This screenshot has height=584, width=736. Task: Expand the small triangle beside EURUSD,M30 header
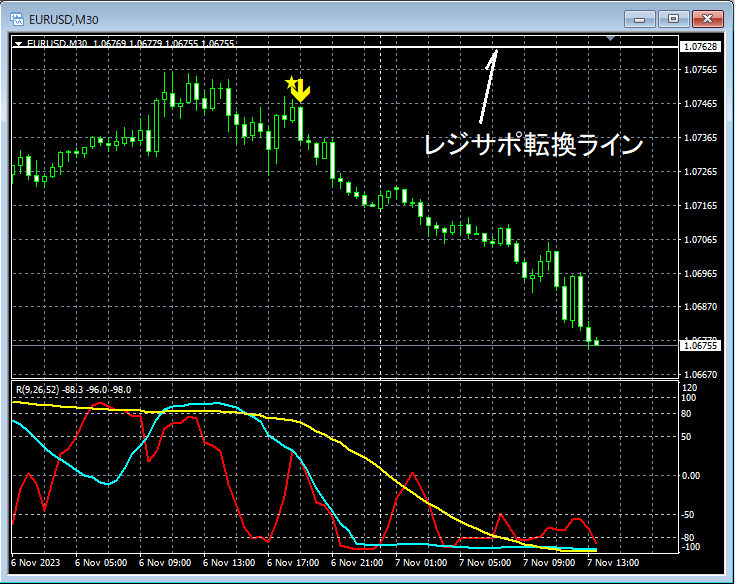pyautogui.click(x=18, y=44)
